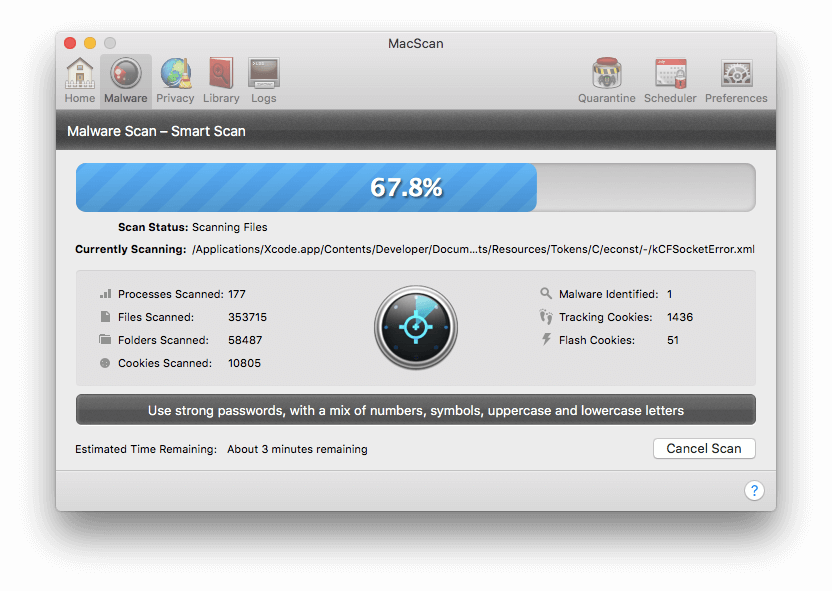Click the 67.8% progress bar
The height and width of the screenshot is (591, 832).
click(405, 187)
